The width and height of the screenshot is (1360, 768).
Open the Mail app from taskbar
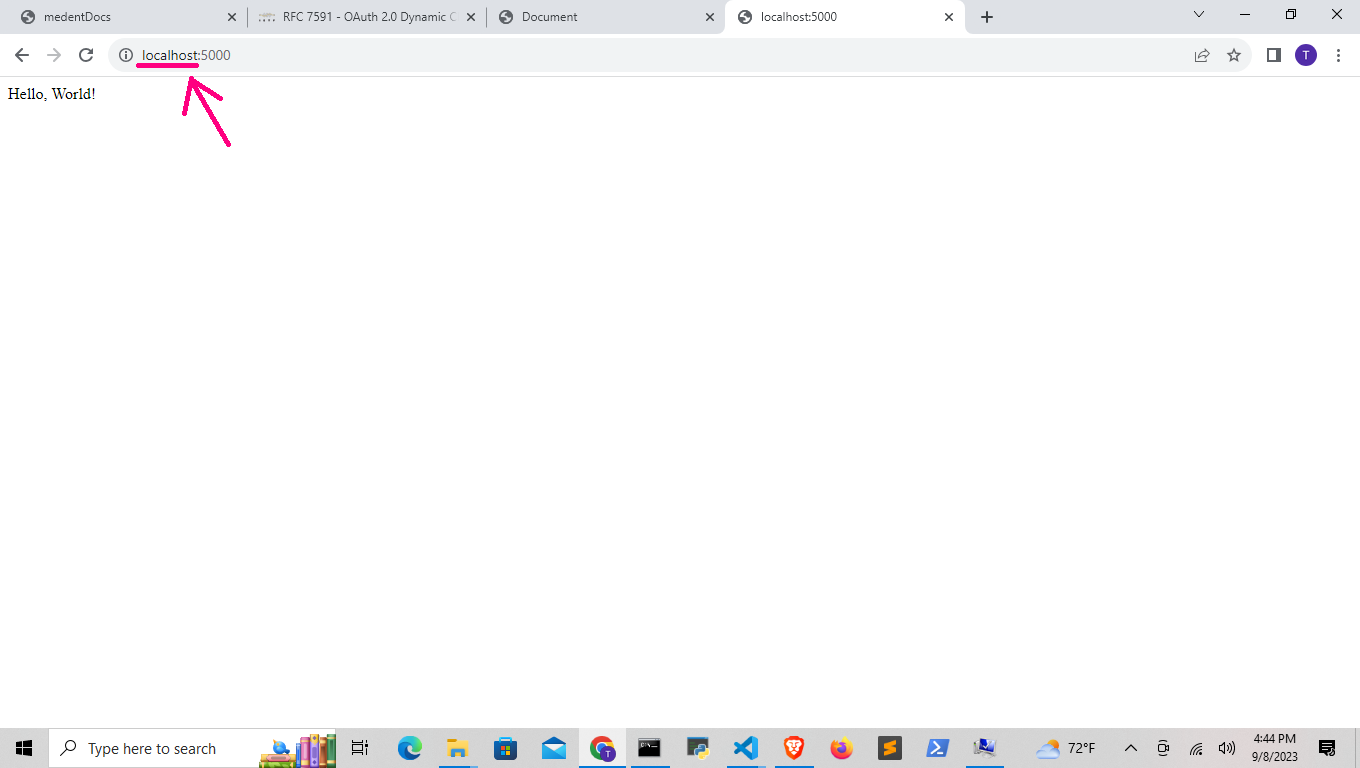point(554,748)
